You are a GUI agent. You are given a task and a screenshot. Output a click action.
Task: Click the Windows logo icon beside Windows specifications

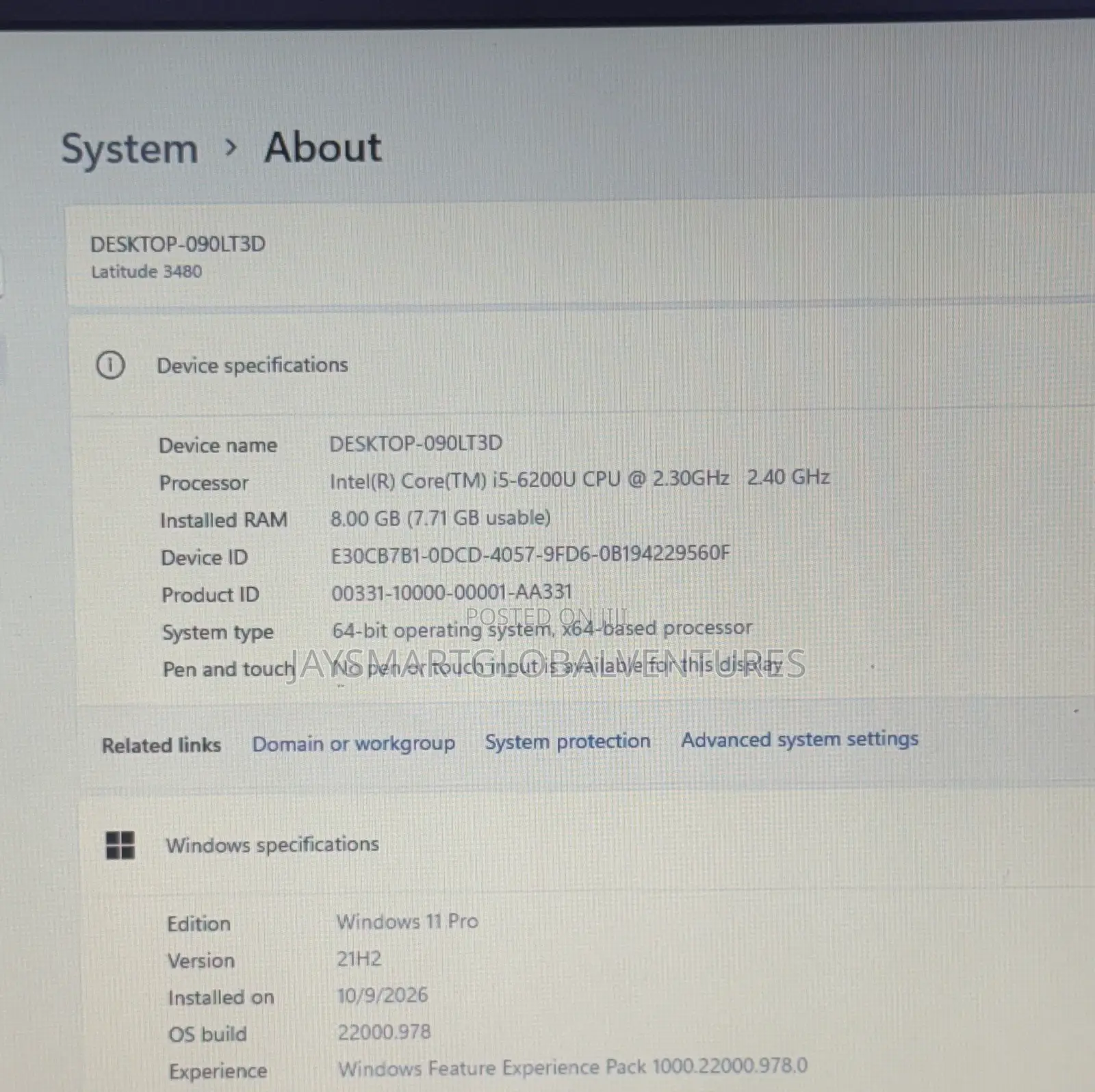pos(120,845)
